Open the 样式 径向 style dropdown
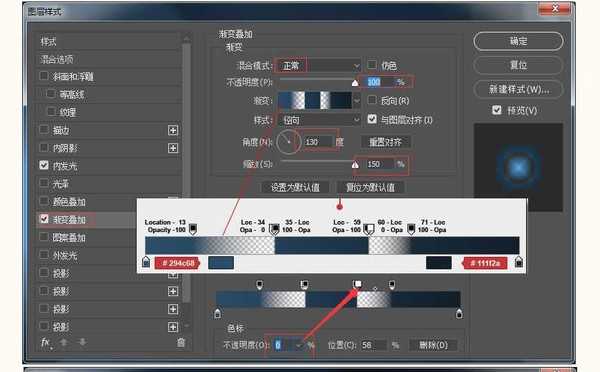Screen dimensions: 600x372 319,120
